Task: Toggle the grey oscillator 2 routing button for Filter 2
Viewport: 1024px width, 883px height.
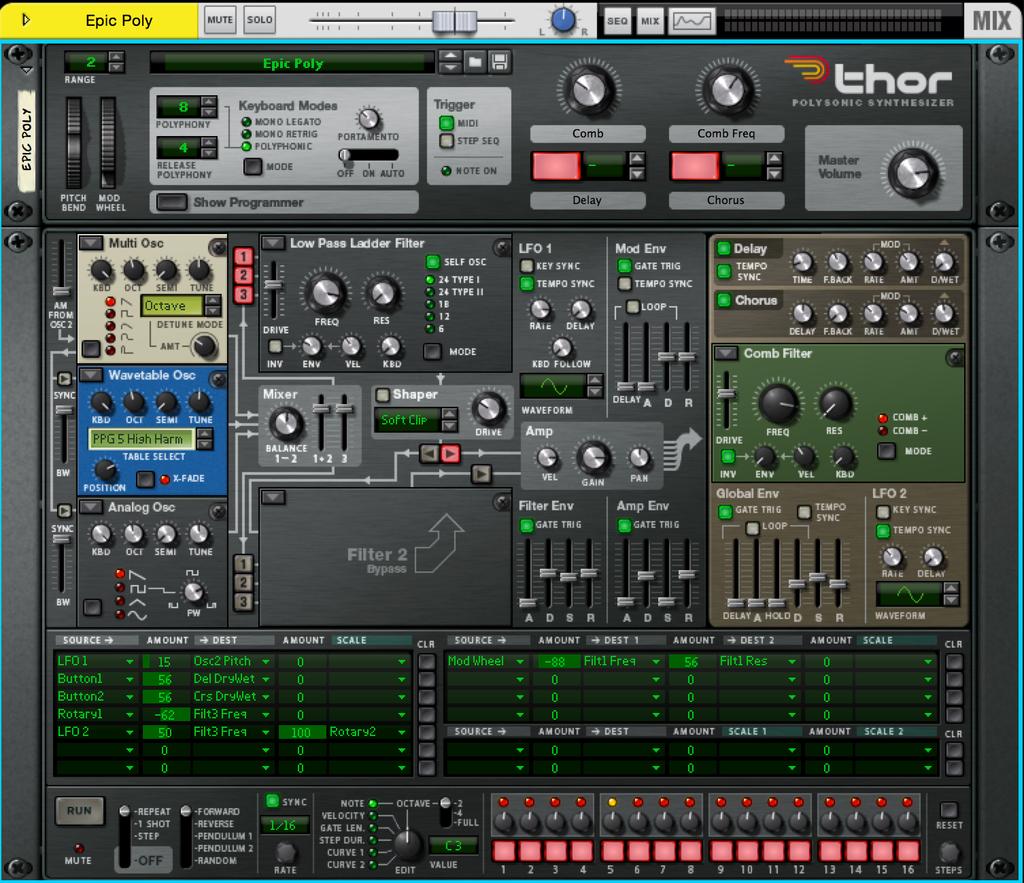Action: pos(243,583)
